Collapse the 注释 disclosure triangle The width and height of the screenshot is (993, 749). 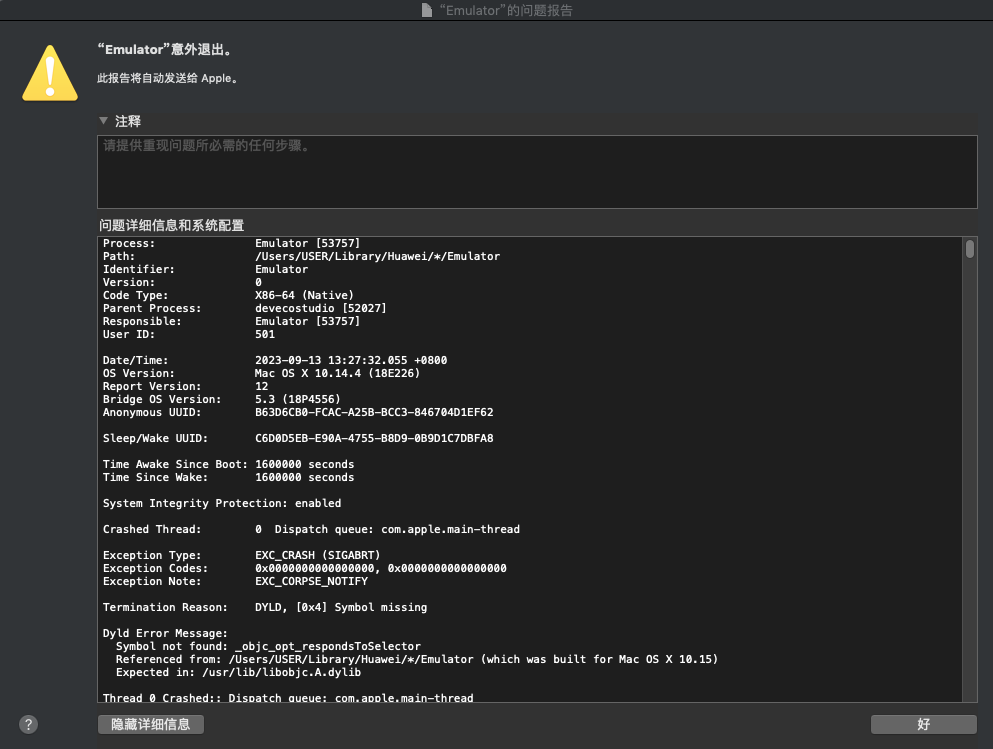click(x=103, y=121)
